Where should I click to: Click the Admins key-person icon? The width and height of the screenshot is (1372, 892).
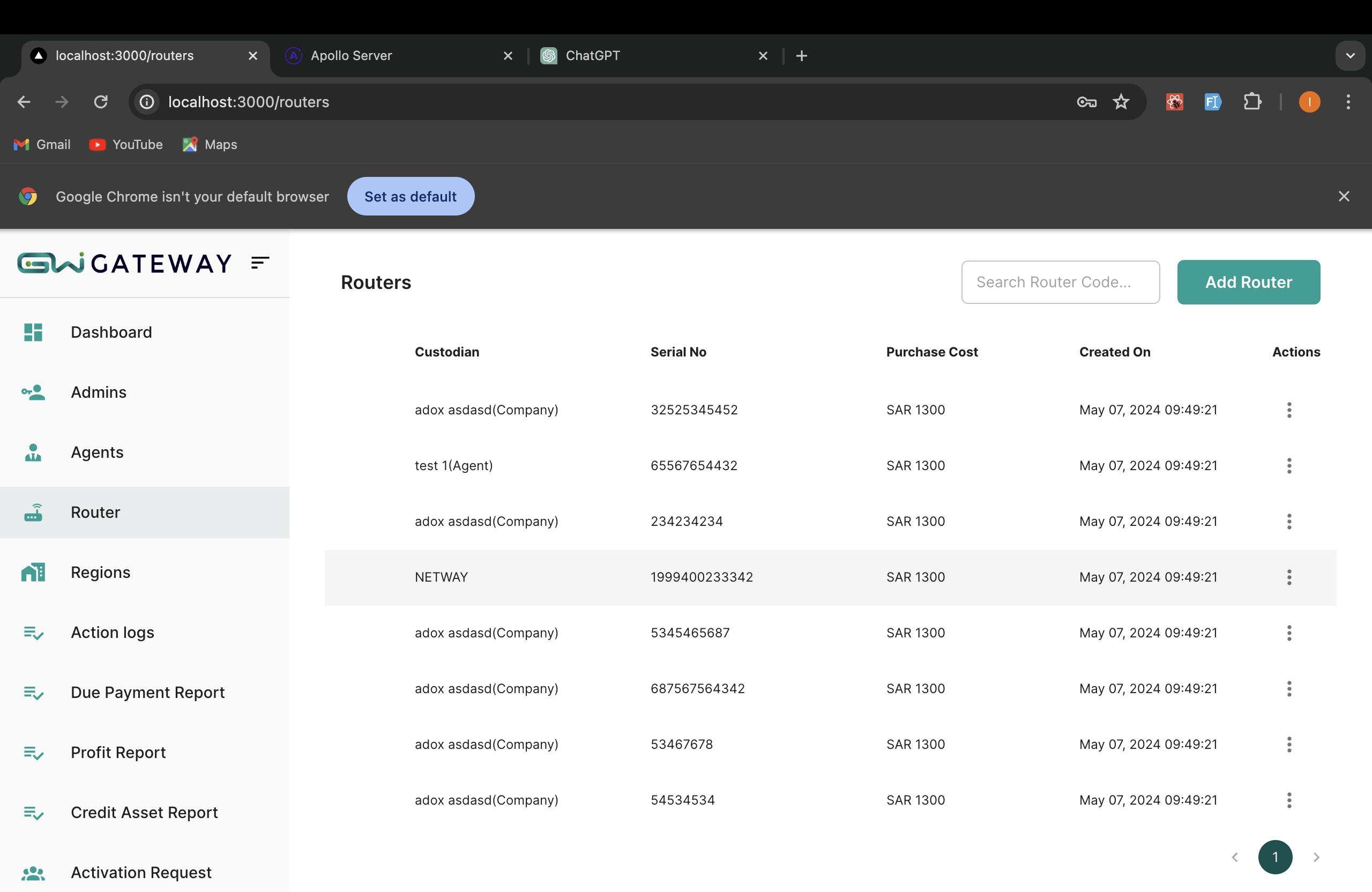pyautogui.click(x=33, y=393)
